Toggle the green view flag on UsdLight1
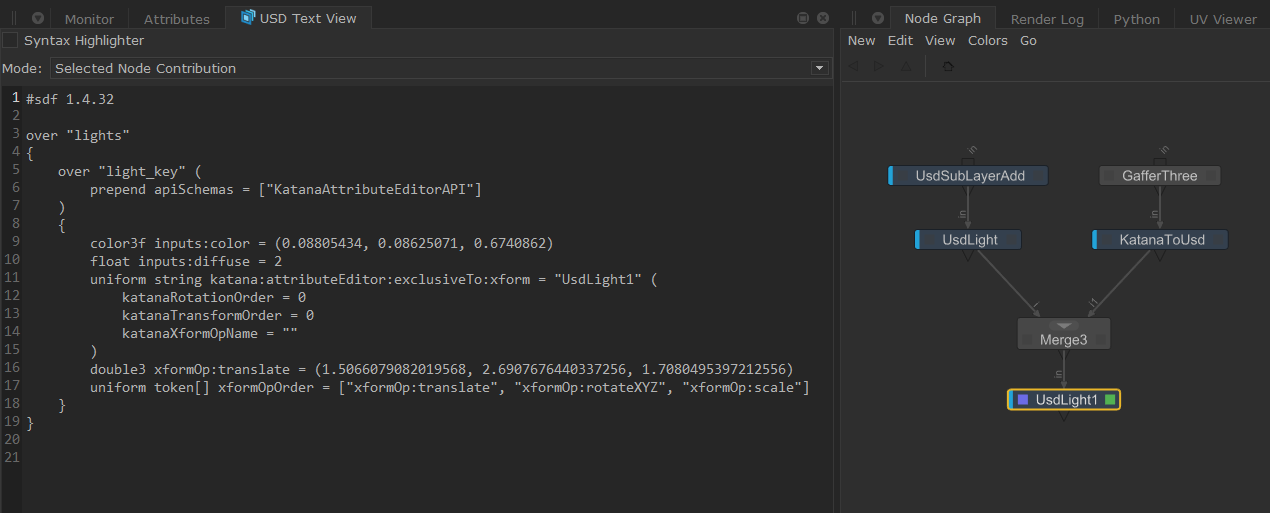Image resolution: width=1270 pixels, height=513 pixels. 1110,400
